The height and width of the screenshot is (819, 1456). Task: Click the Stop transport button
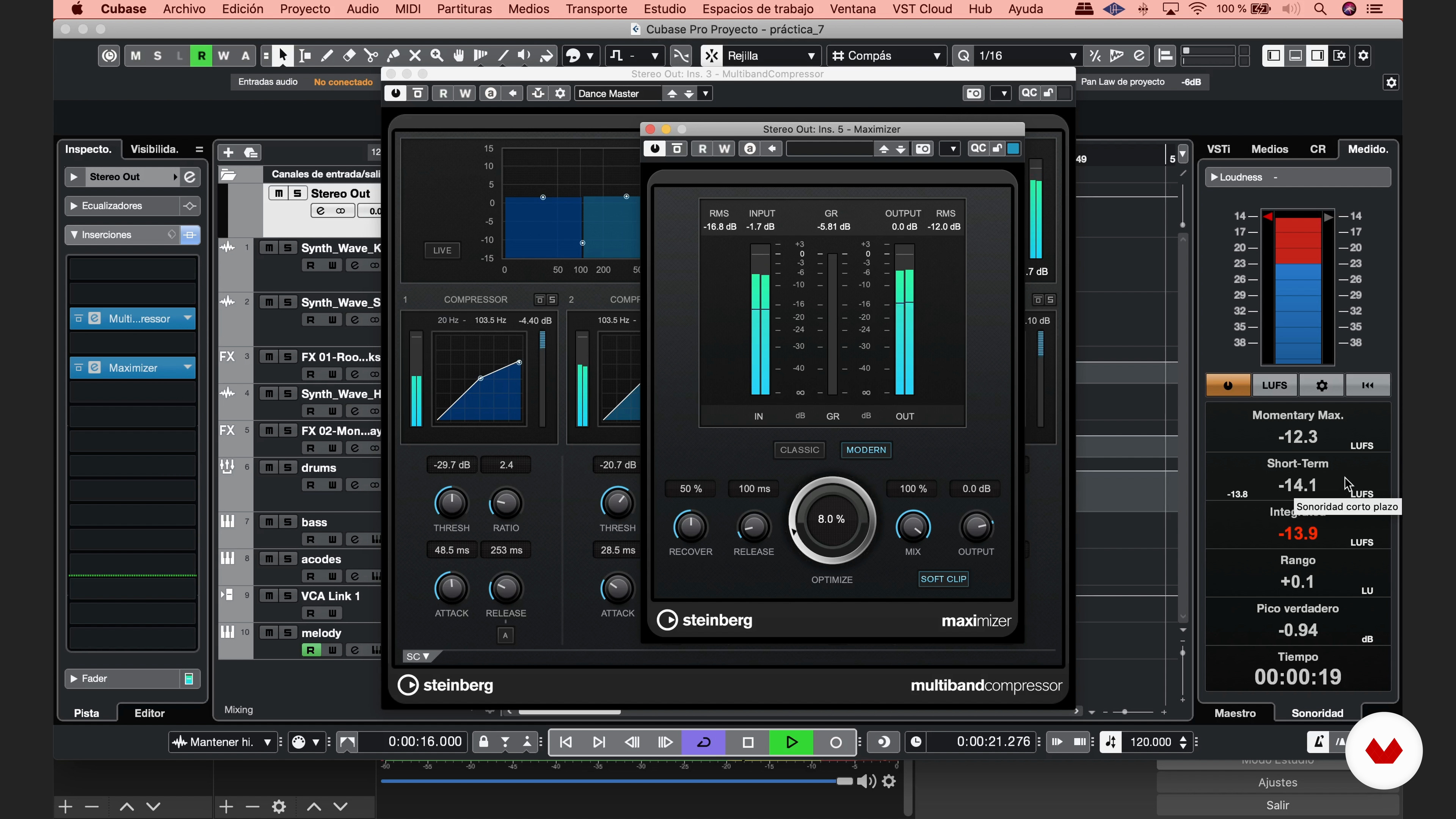(x=748, y=742)
